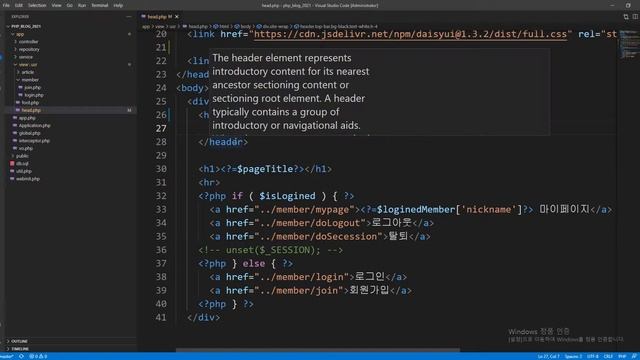Open foot.php in the explorer
This screenshot has width=640, height=360.
tap(30, 103)
